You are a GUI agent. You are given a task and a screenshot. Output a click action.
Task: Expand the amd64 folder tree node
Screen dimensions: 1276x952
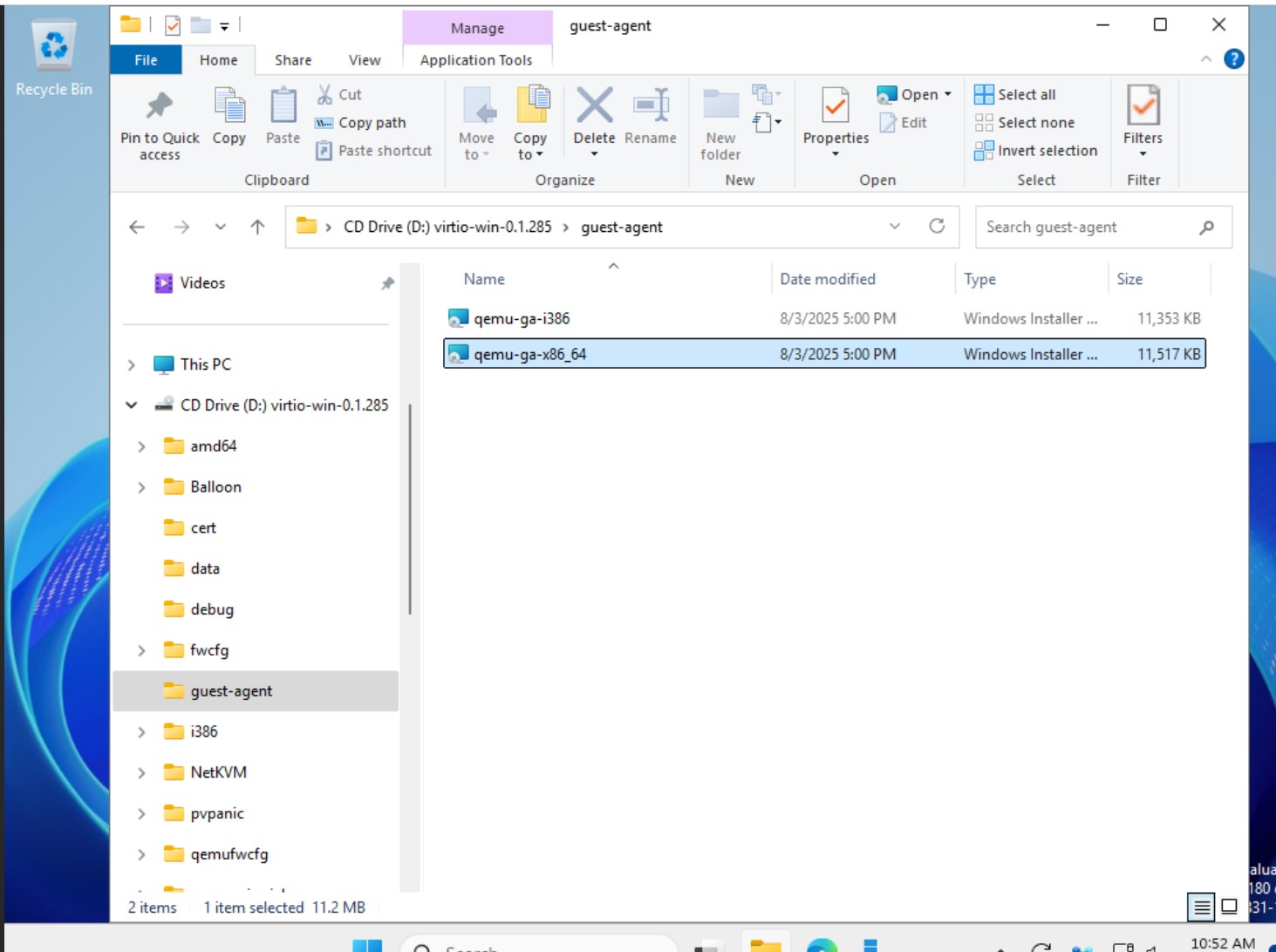coord(141,446)
